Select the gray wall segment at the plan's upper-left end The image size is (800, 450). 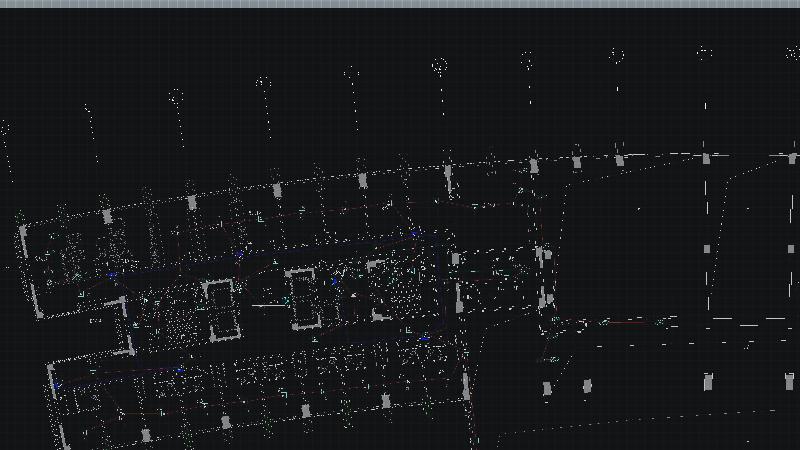click(x=24, y=240)
